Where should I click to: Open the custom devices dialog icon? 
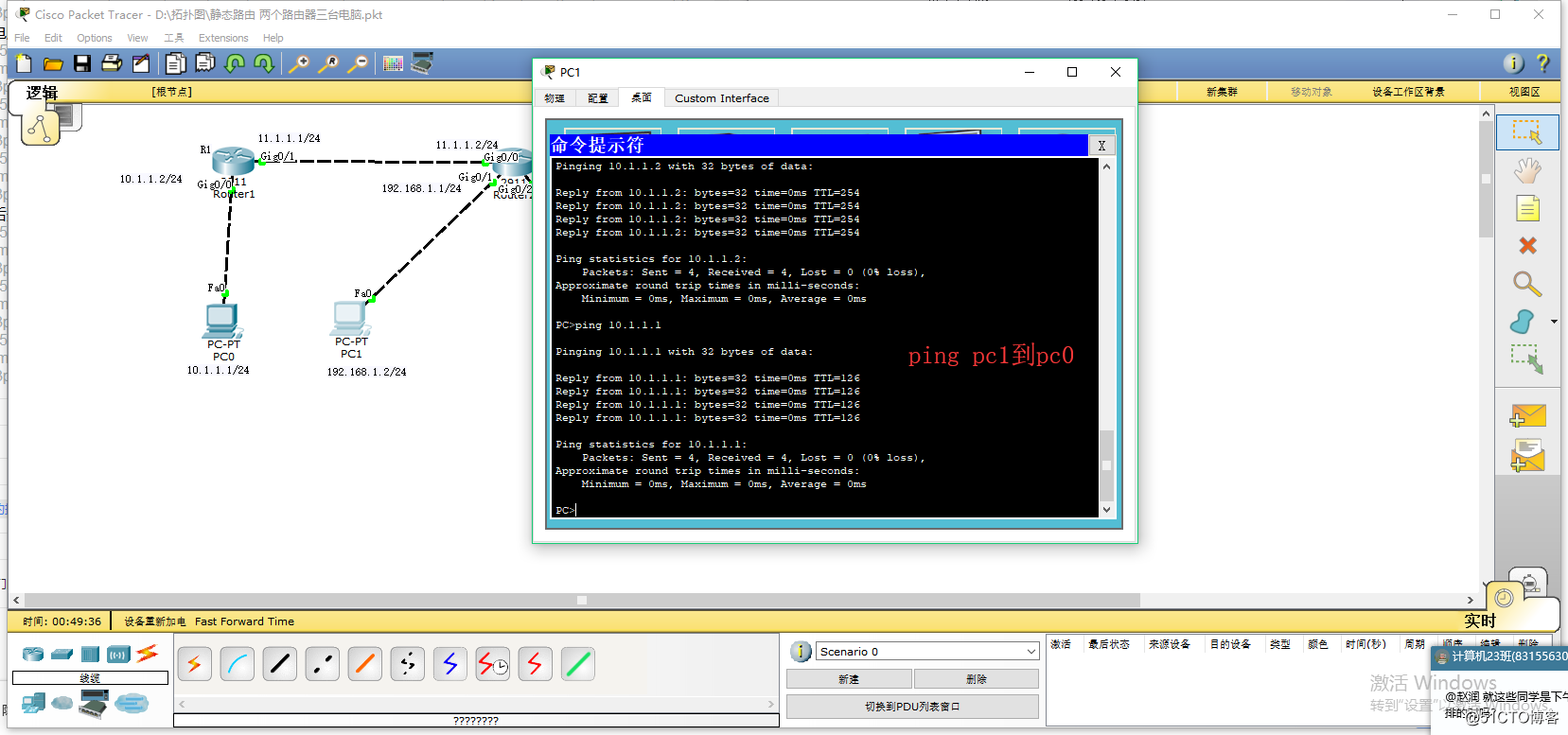tap(422, 63)
